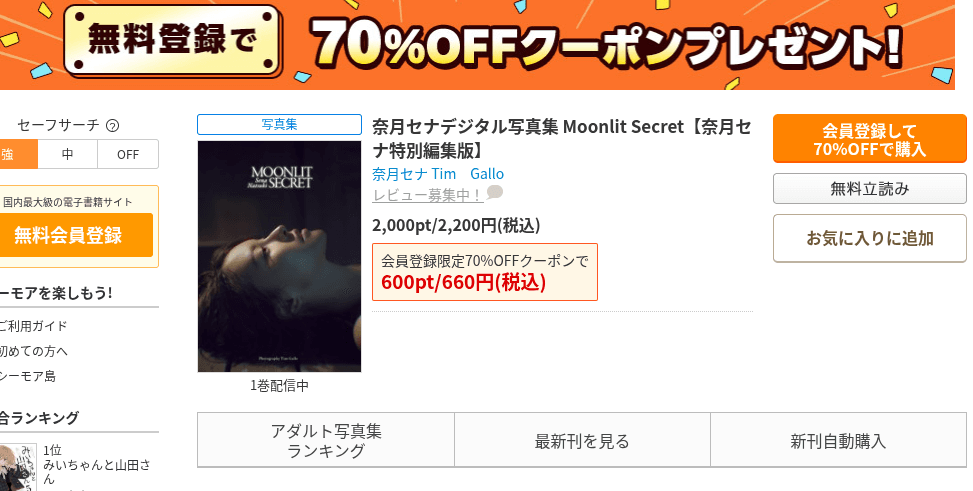Open the Gallo author link
973x491 pixels.
tap(487, 174)
